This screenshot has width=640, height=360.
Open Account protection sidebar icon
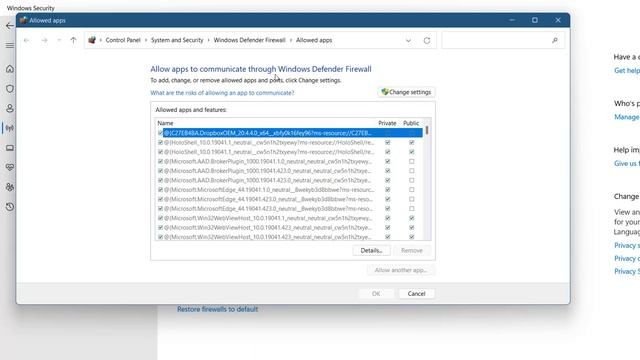pos(10,109)
